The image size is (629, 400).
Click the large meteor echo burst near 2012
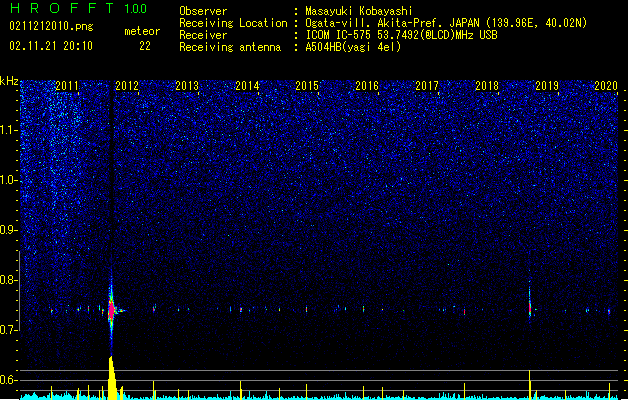tap(112, 310)
